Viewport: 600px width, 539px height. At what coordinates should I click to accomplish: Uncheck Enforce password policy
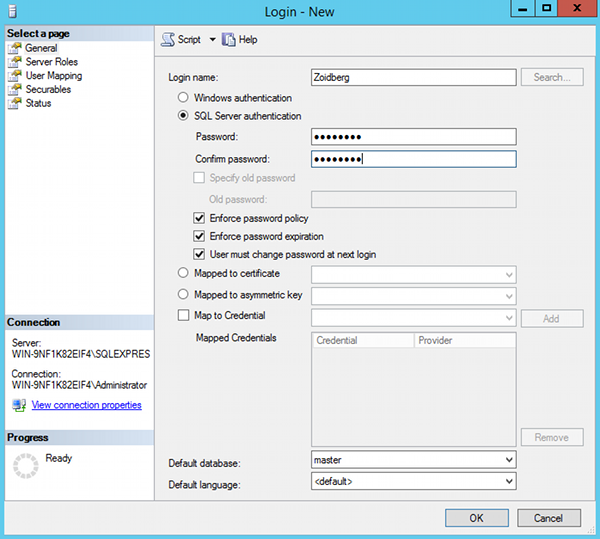[x=199, y=218]
